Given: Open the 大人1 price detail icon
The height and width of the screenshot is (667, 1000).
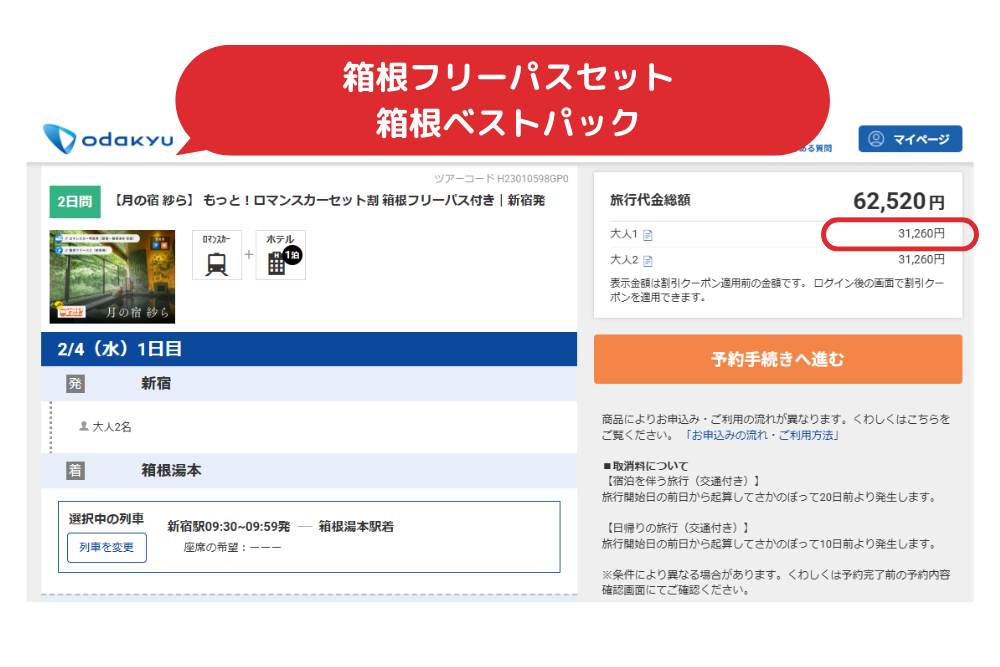Looking at the screenshot, I should click(647, 235).
